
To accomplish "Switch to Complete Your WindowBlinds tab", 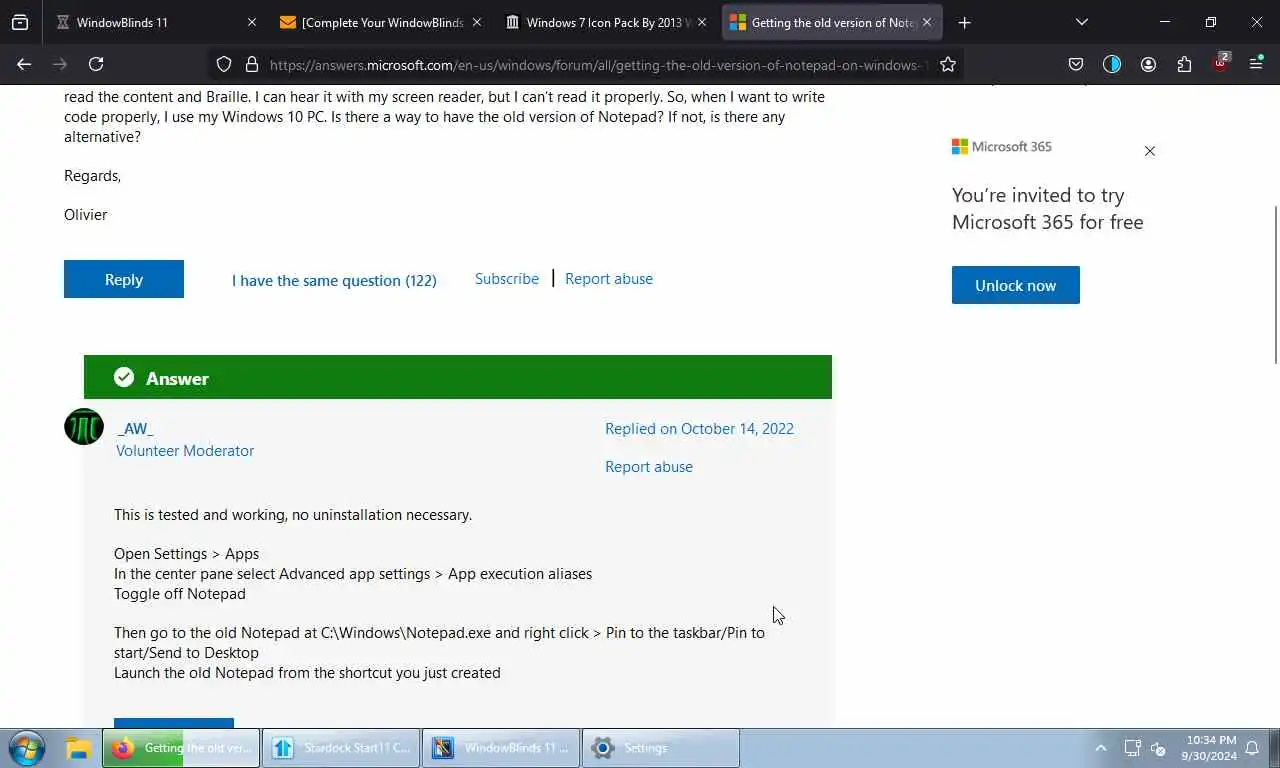I will coord(382,22).
